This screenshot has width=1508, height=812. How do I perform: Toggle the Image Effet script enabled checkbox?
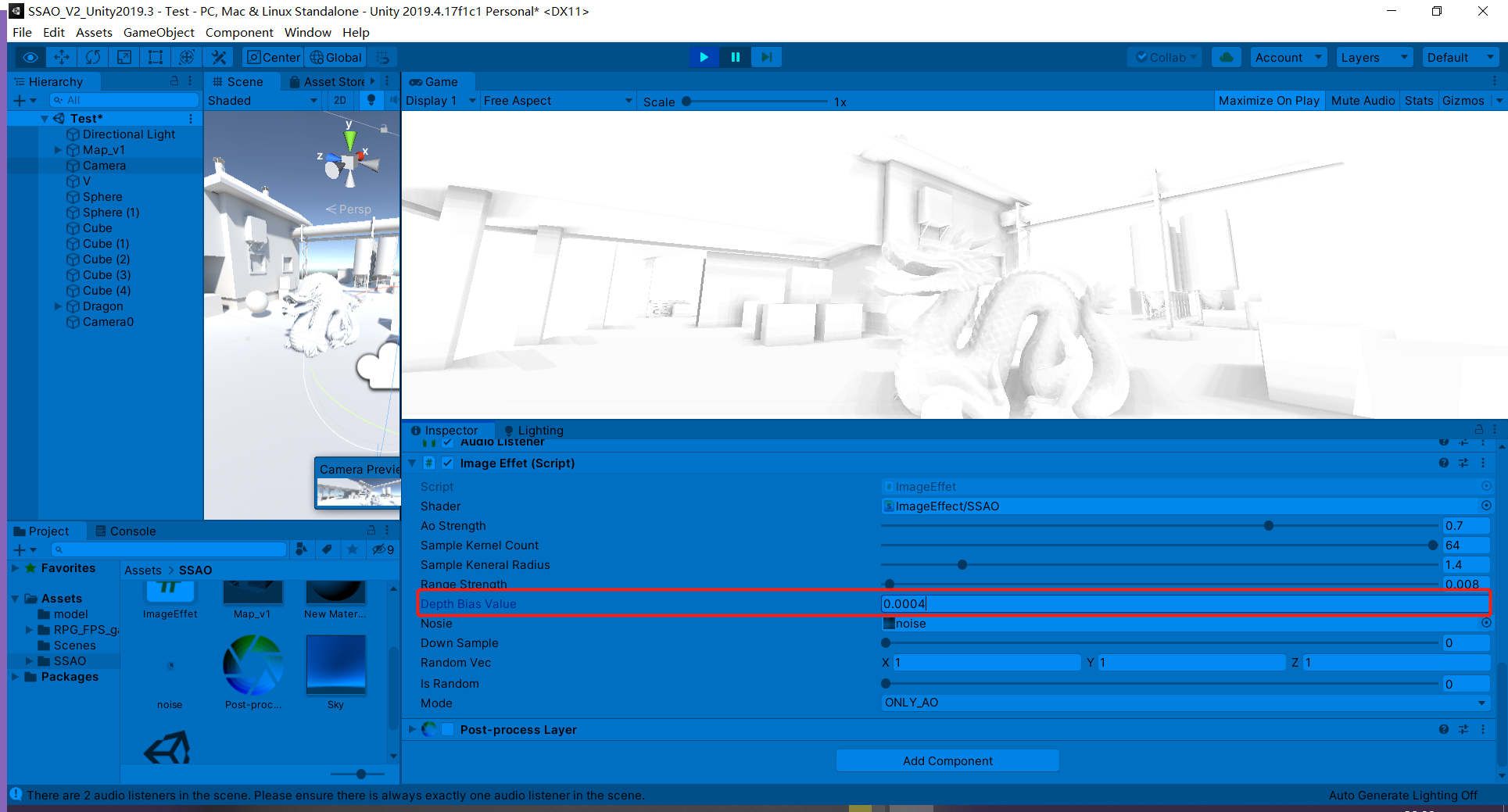447,463
